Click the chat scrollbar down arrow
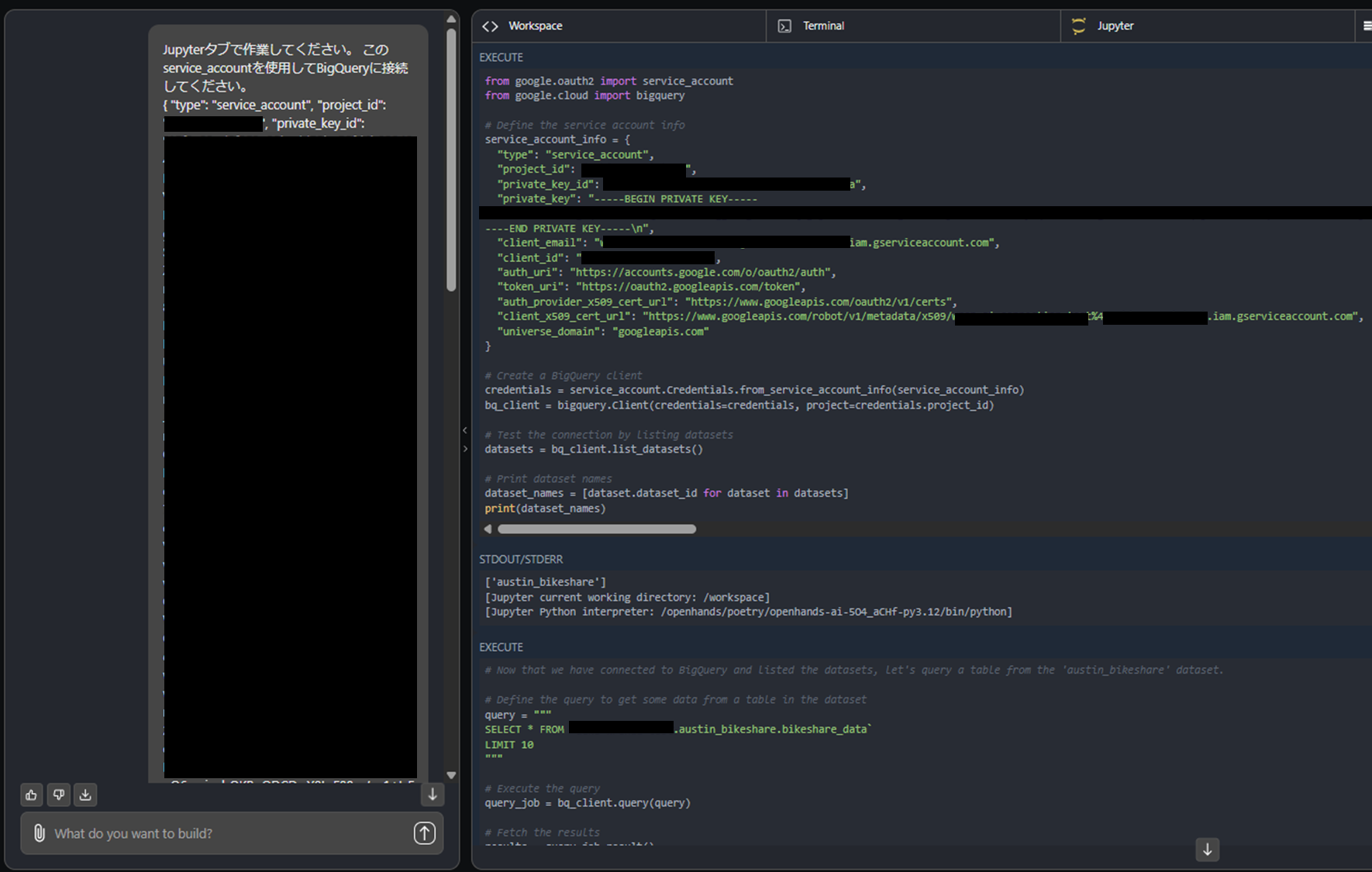1372x872 pixels. click(451, 775)
